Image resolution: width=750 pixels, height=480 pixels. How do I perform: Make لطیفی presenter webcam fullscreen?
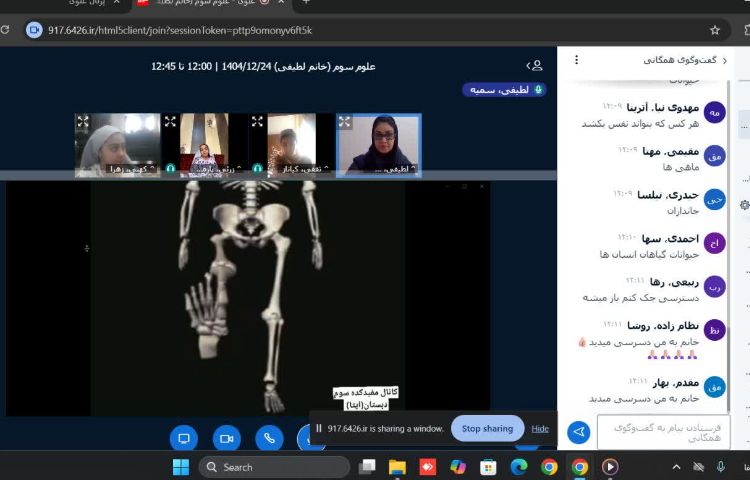[345, 122]
